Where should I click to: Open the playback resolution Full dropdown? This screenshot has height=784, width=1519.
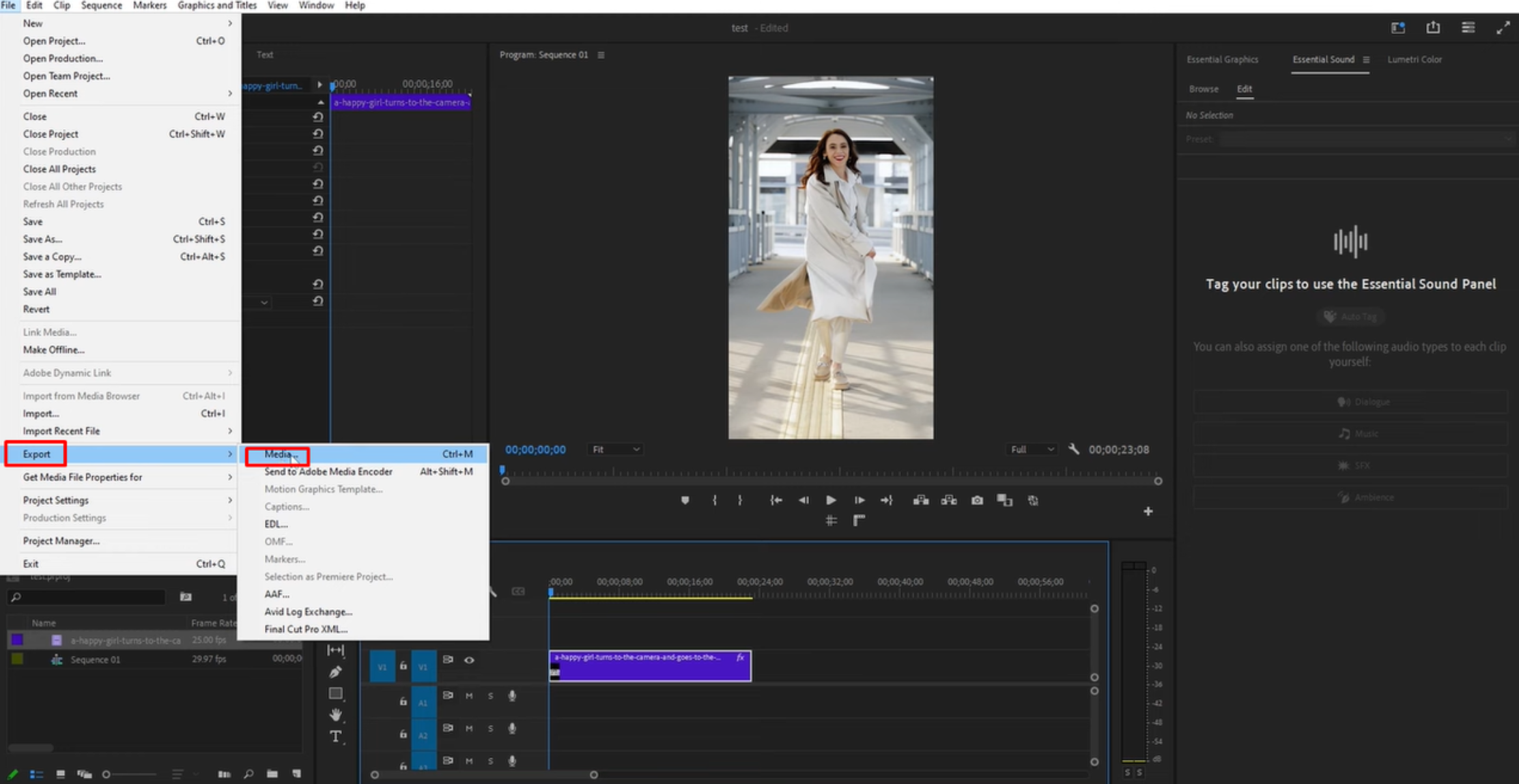click(x=1031, y=449)
